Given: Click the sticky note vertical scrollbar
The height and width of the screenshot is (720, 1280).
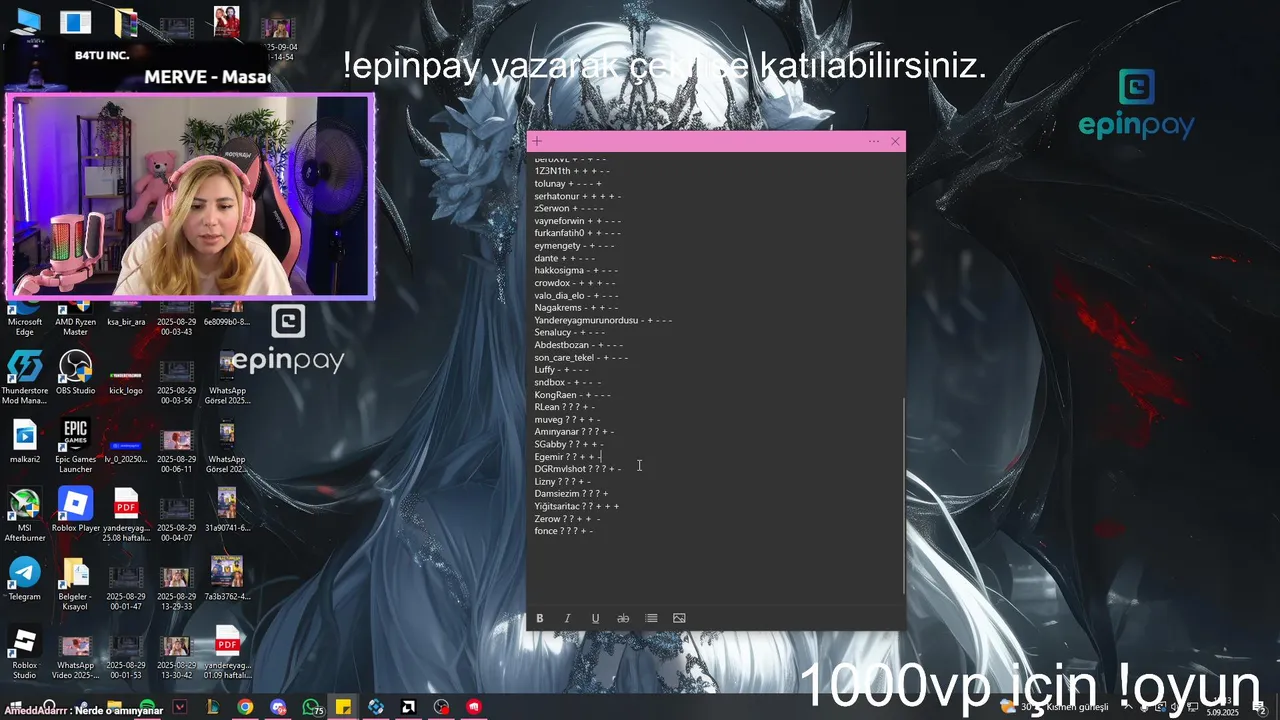Looking at the screenshot, I should click(x=903, y=495).
